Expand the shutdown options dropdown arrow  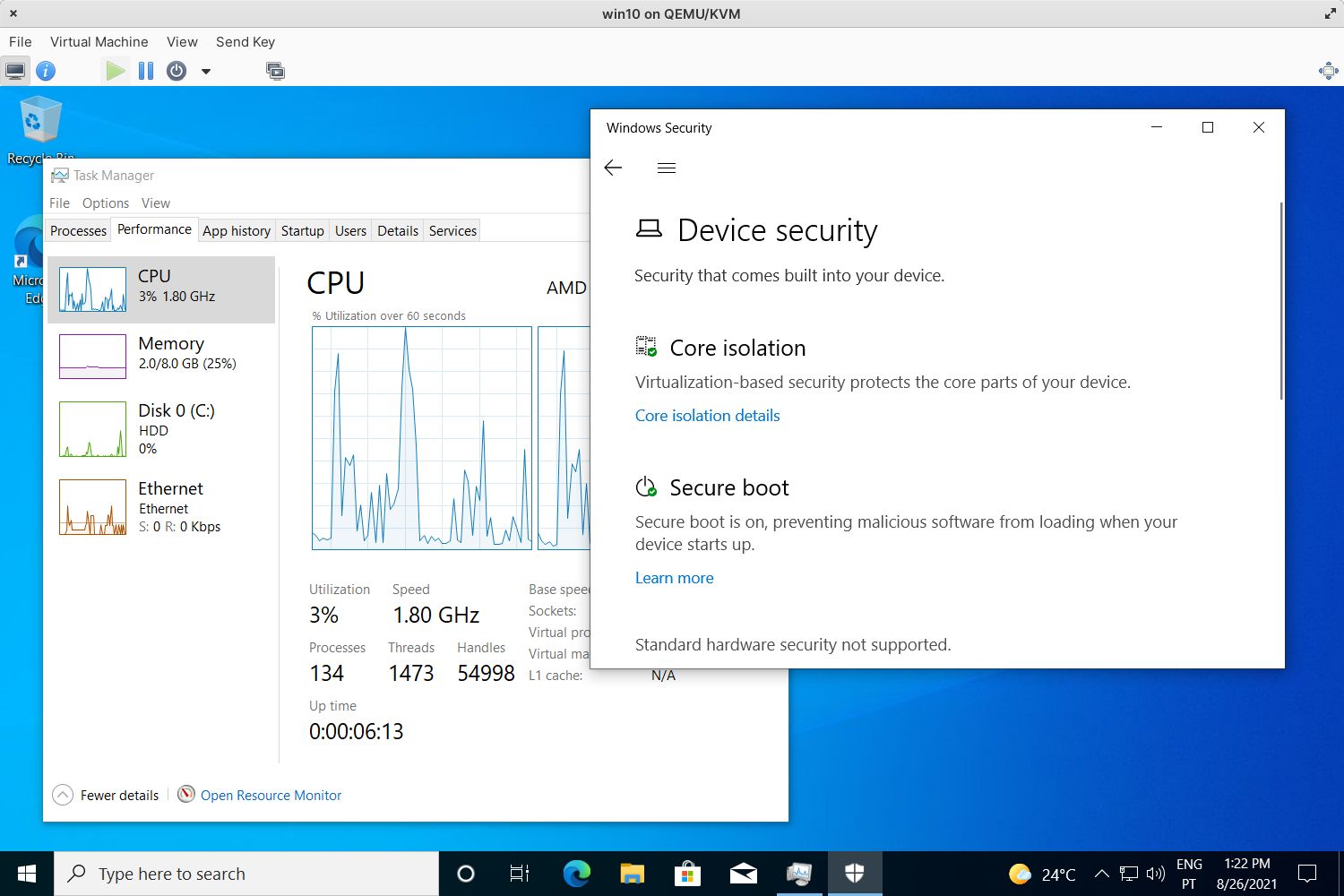pyautogui.click(x=206, y=72)
